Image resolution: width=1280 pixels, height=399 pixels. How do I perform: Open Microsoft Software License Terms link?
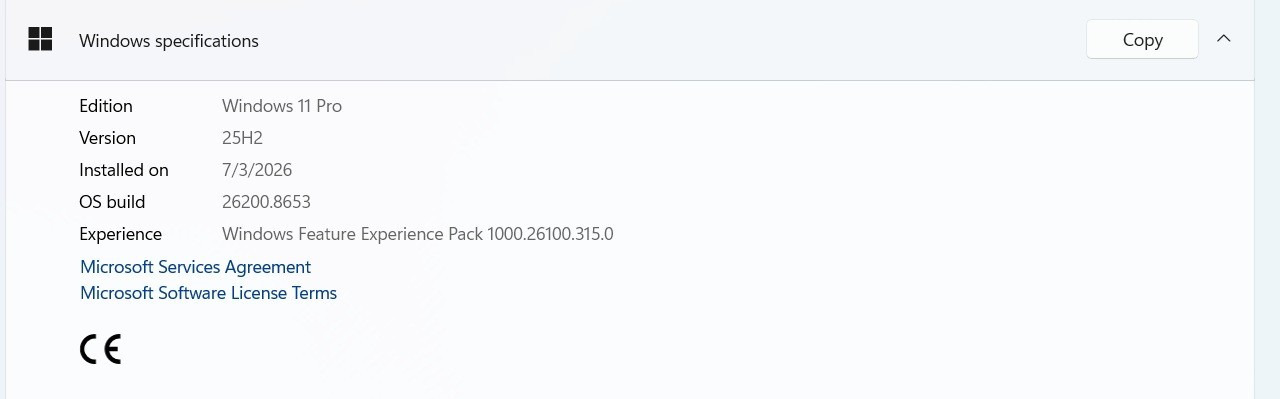click(208, 293)
